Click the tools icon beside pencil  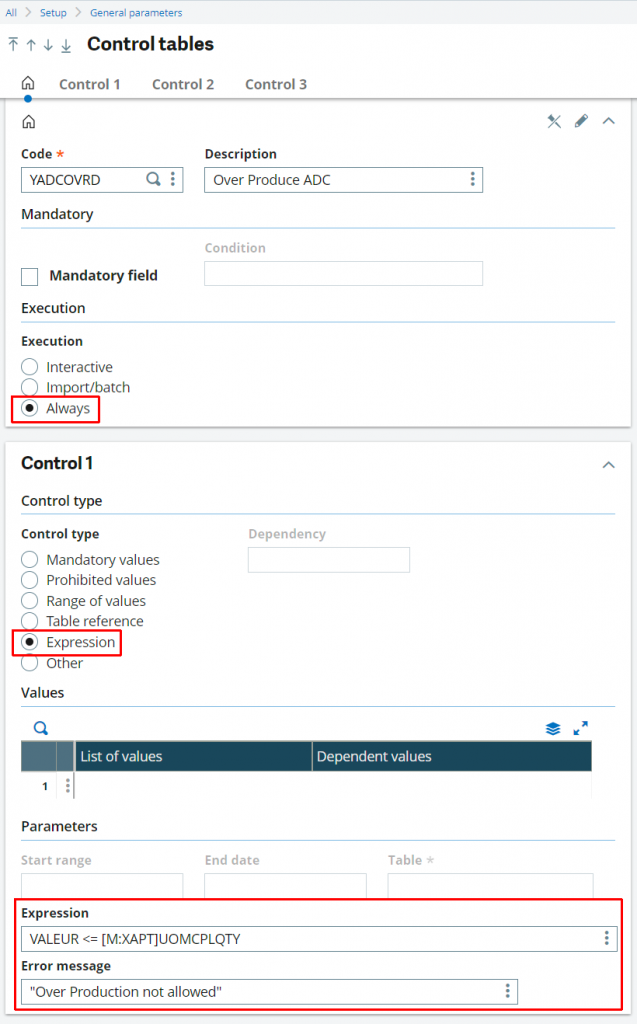point(554,121)
